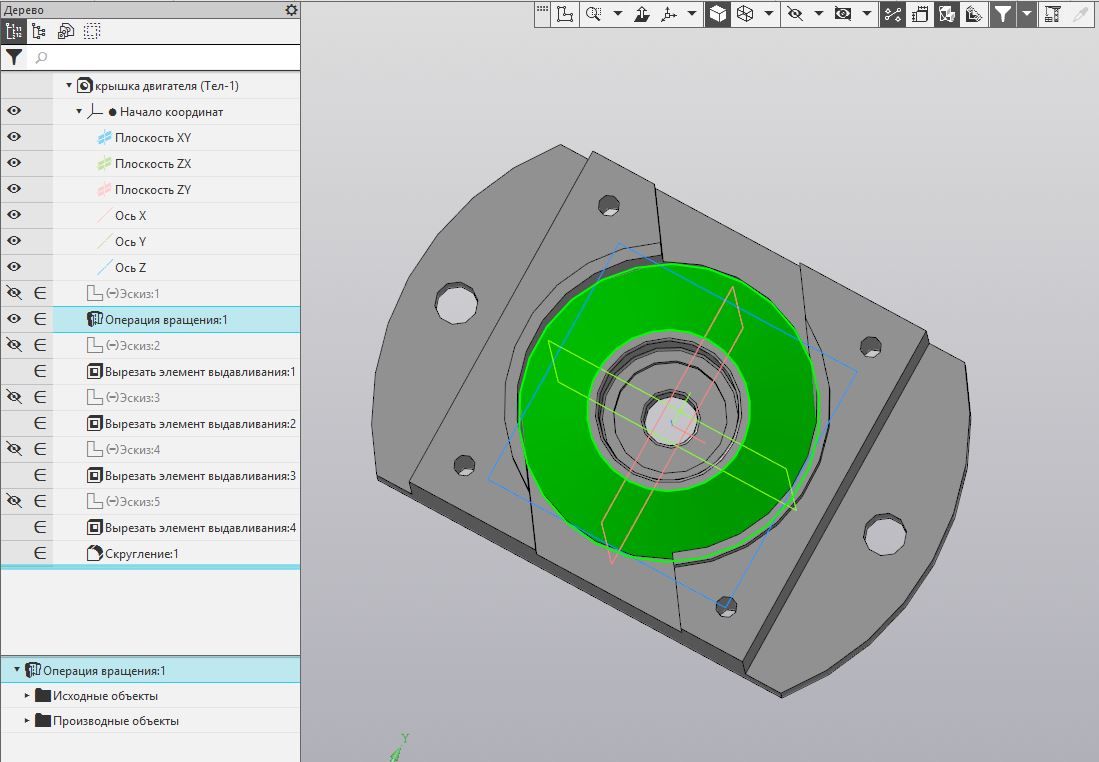1099x762 pixels.
Task: Toggle visibility of Ось Z
Action: coord(14,268)
